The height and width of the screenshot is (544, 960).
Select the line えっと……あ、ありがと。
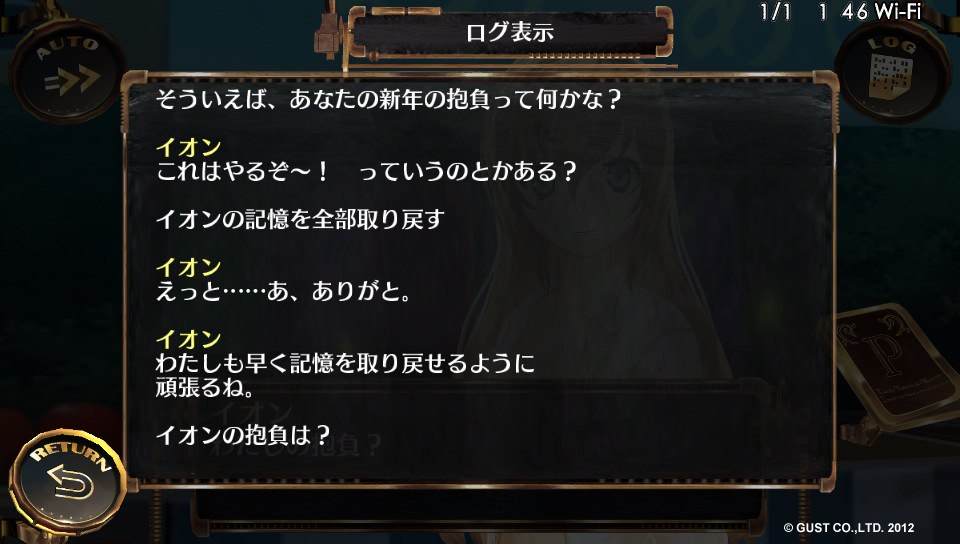(283, 291)
